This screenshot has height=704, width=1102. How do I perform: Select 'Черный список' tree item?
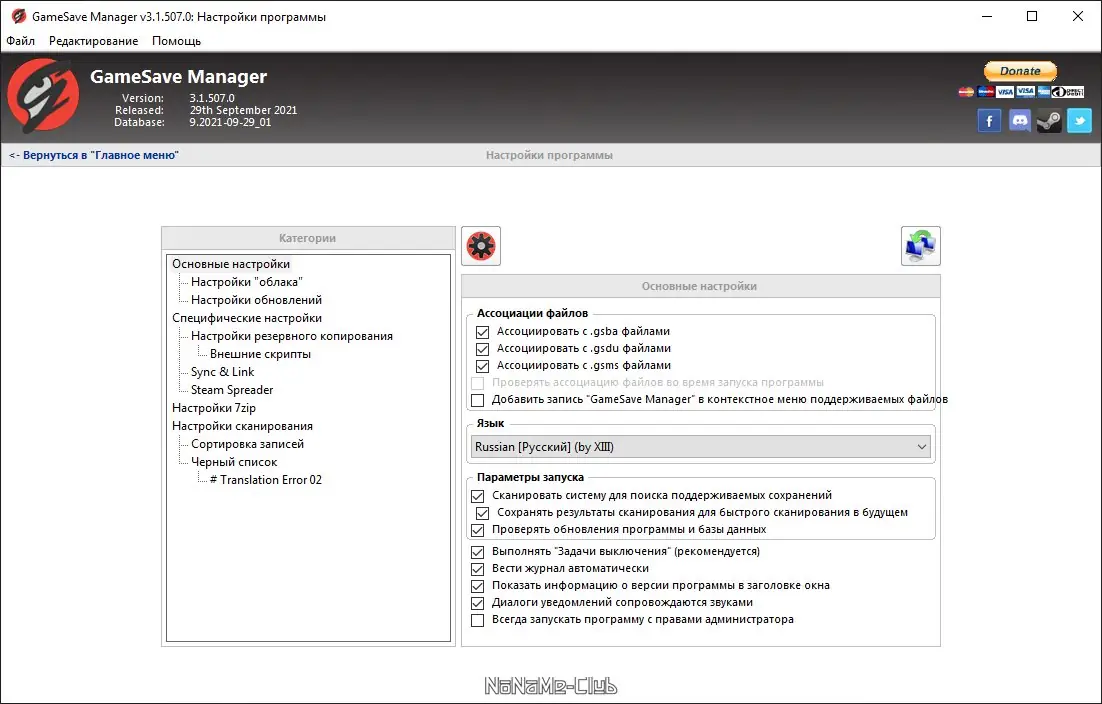[x=234, y=462]
